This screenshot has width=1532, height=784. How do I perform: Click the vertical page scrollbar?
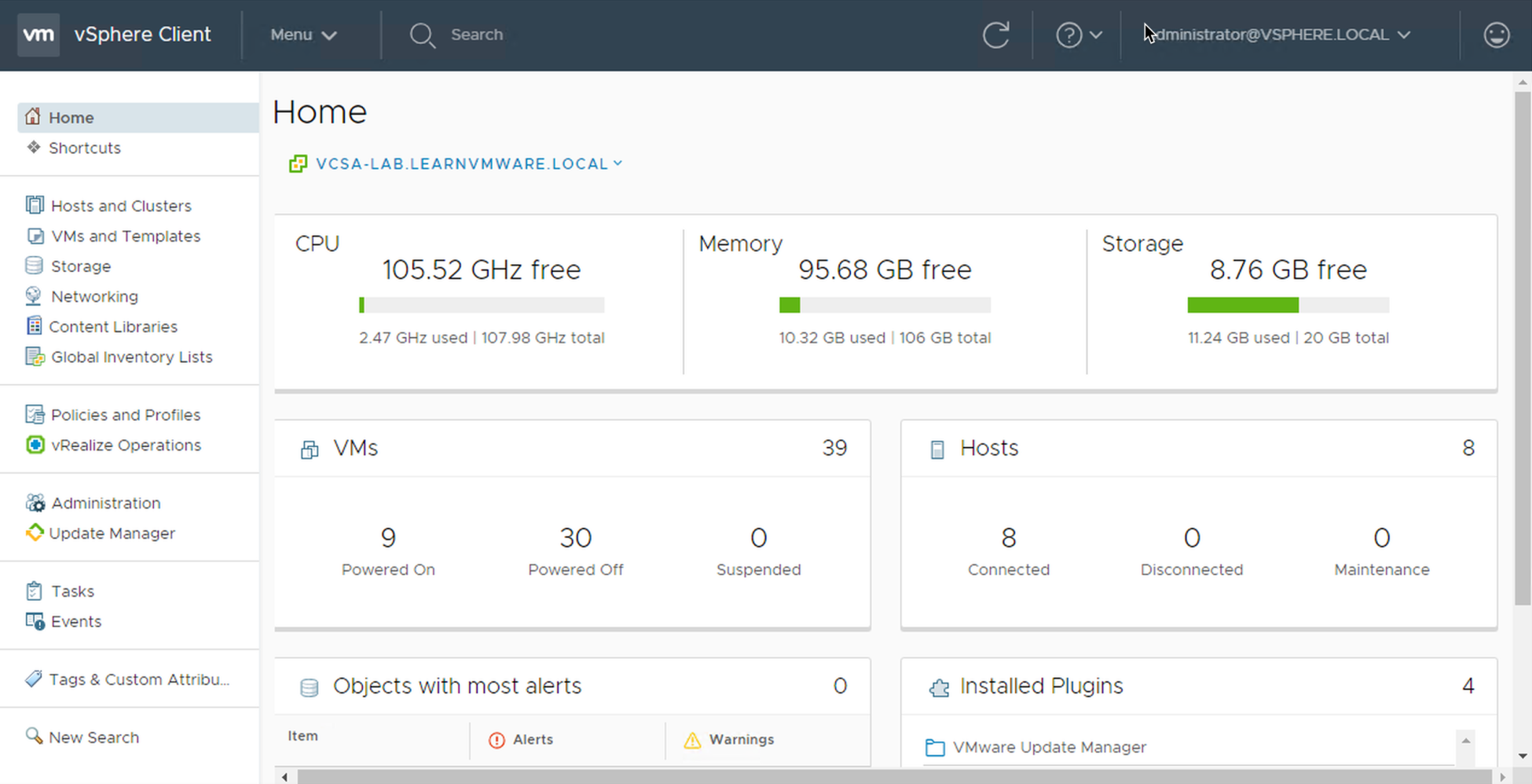pos(1523,348)
